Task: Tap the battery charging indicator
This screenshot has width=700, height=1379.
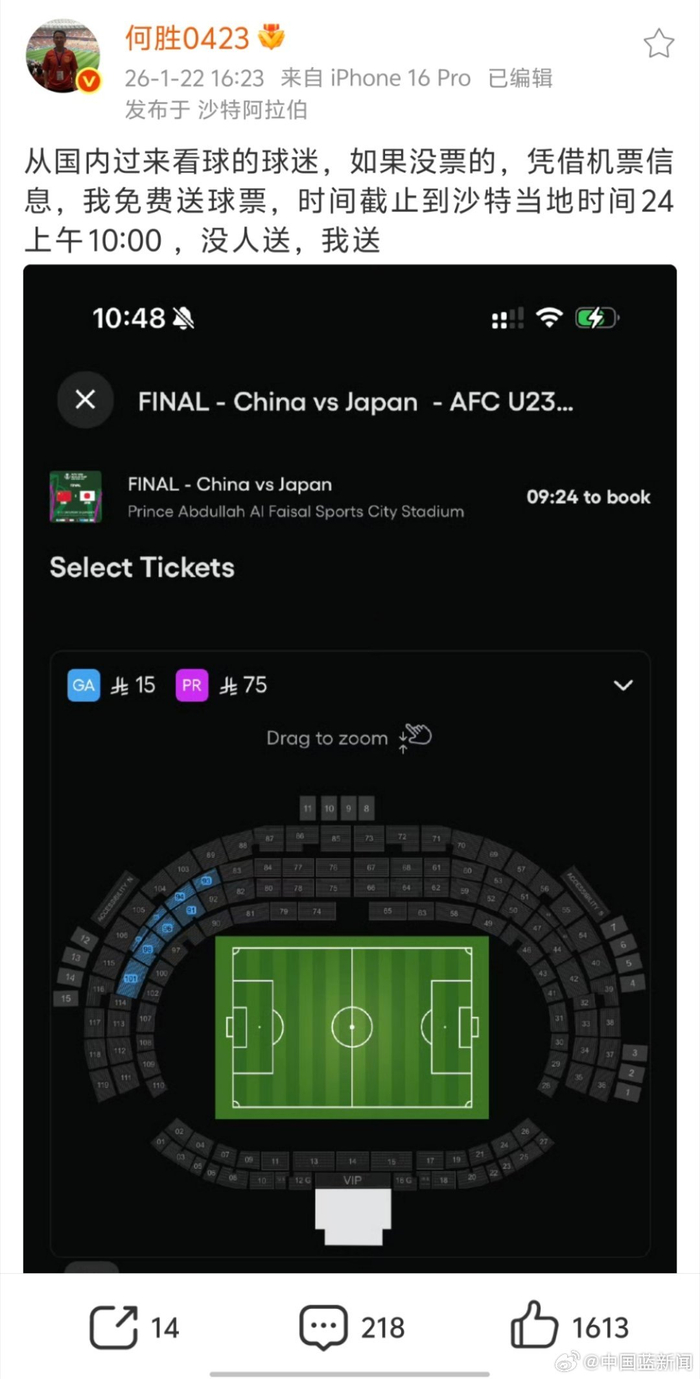Action: point(596,318)
